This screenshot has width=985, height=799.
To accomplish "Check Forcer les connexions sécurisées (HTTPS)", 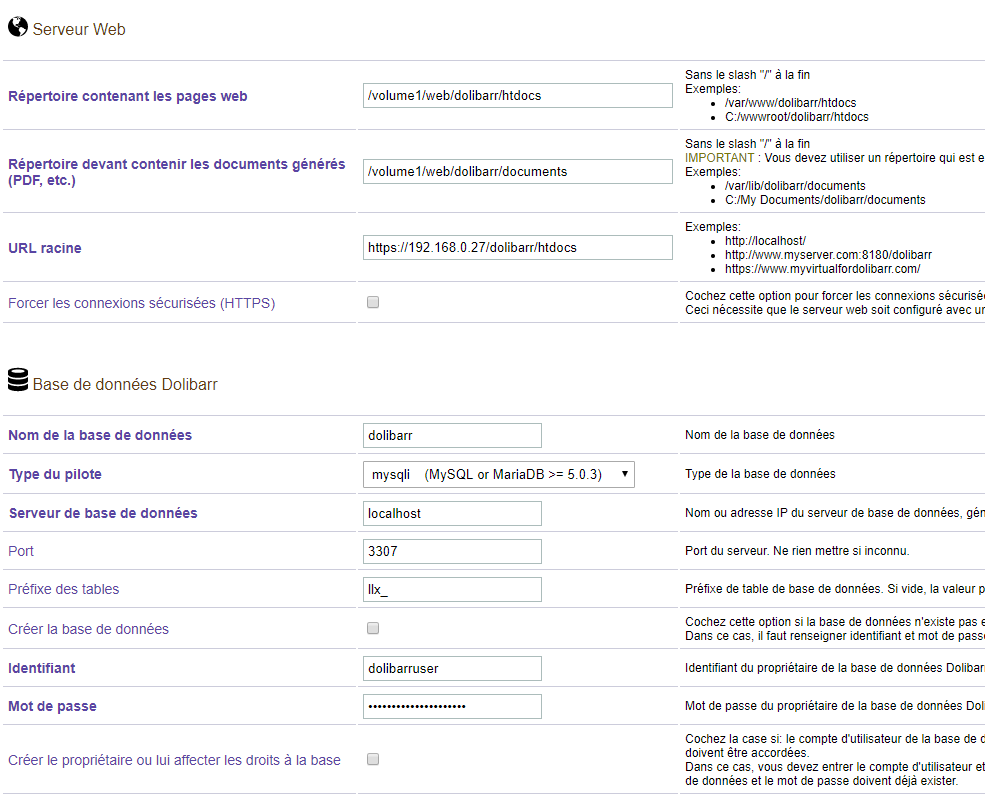I will click(373, 302).
